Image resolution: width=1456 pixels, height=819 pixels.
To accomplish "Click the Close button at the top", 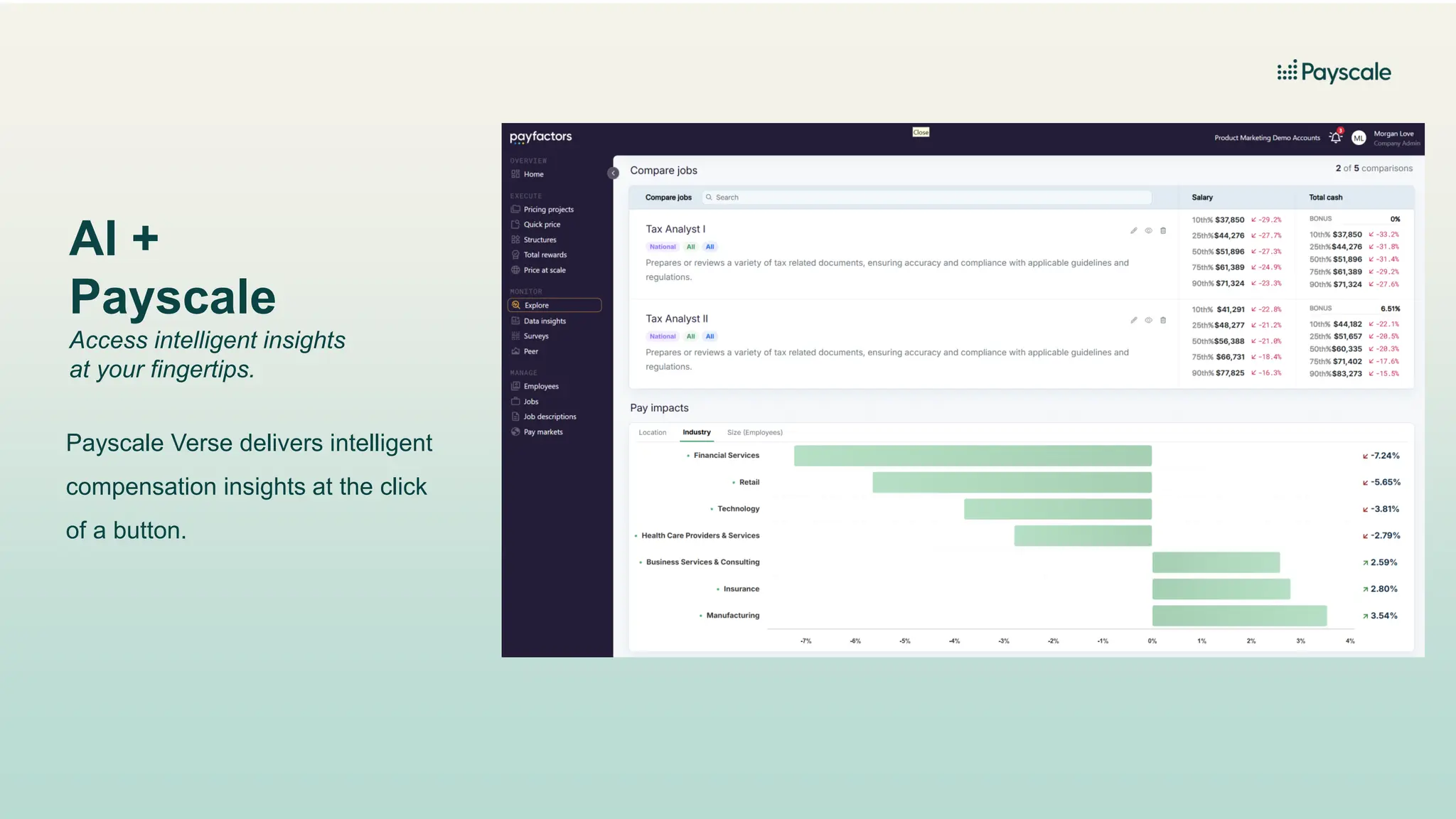I will point(921,132).
